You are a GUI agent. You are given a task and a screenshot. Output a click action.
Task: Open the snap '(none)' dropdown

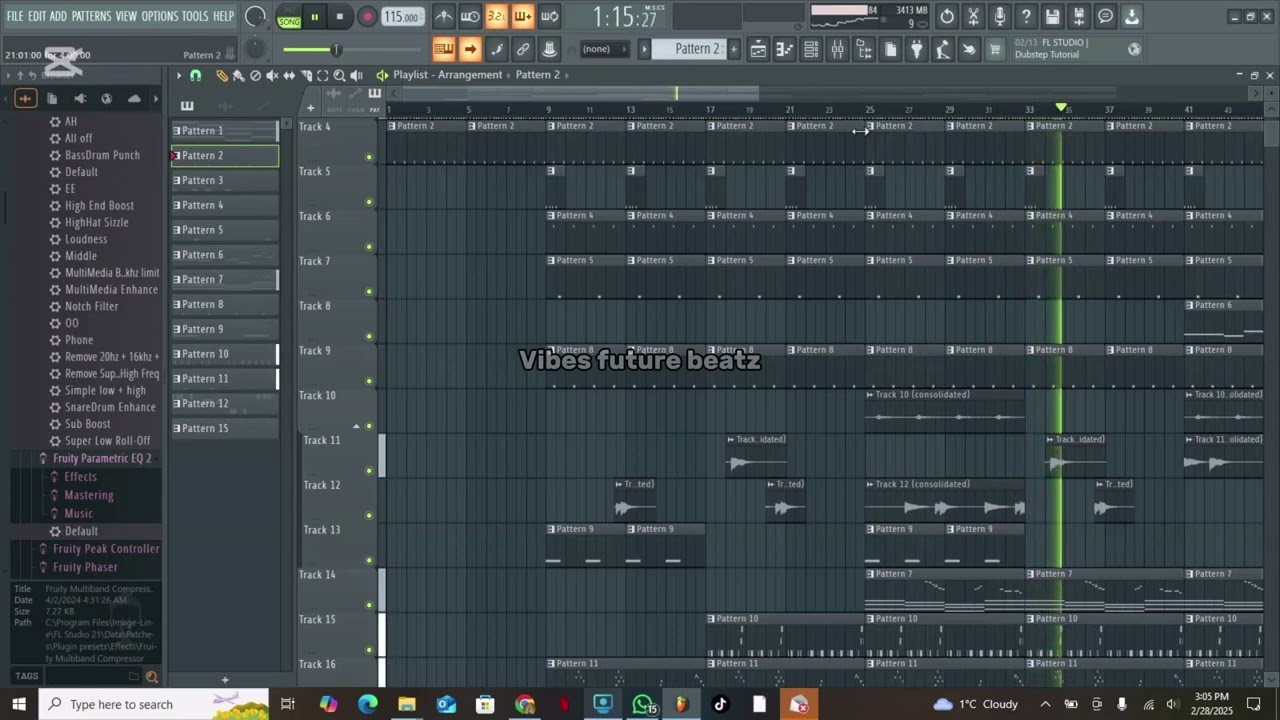click(603, 49)
